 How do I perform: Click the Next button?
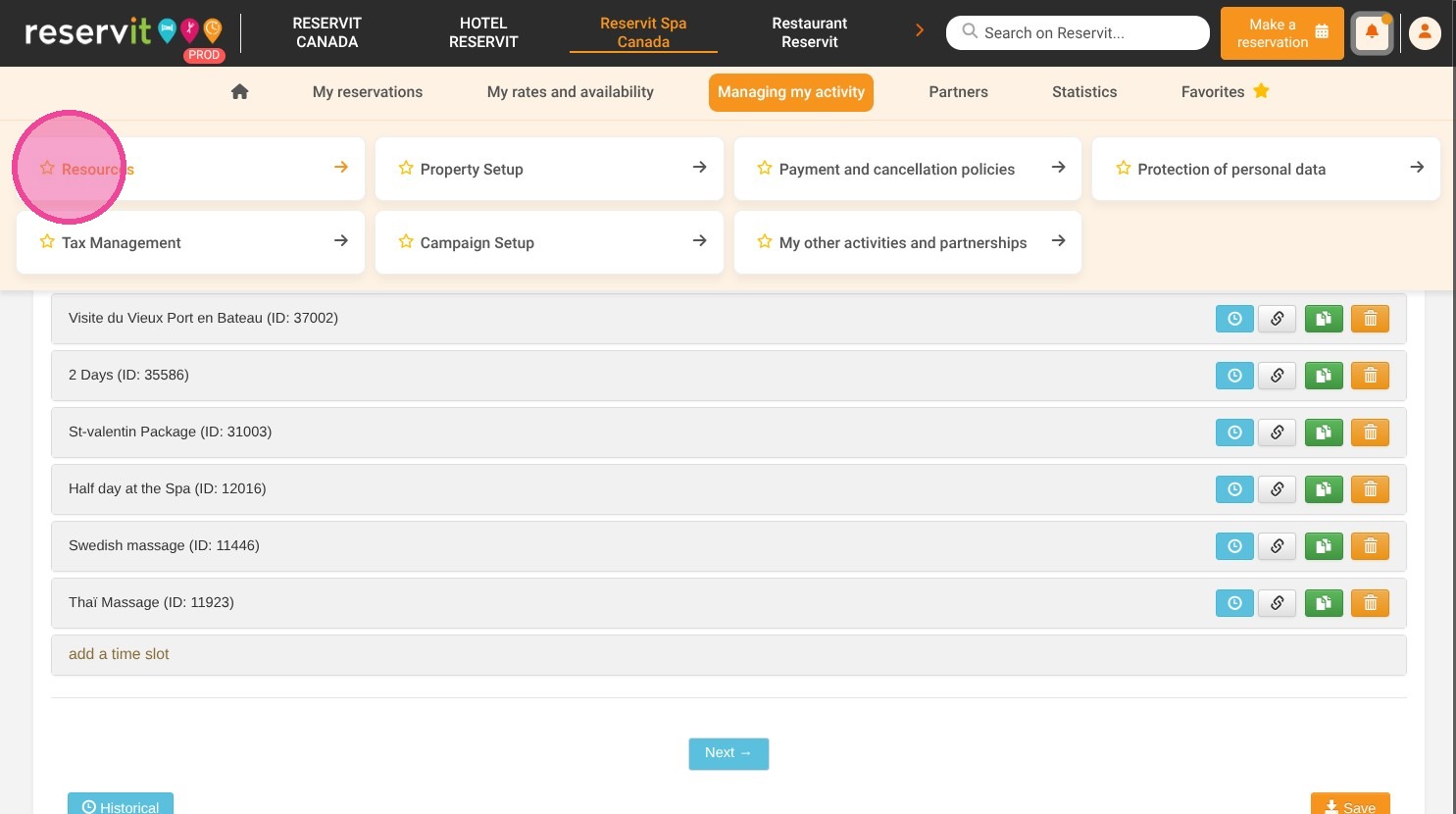click(728, 753)
